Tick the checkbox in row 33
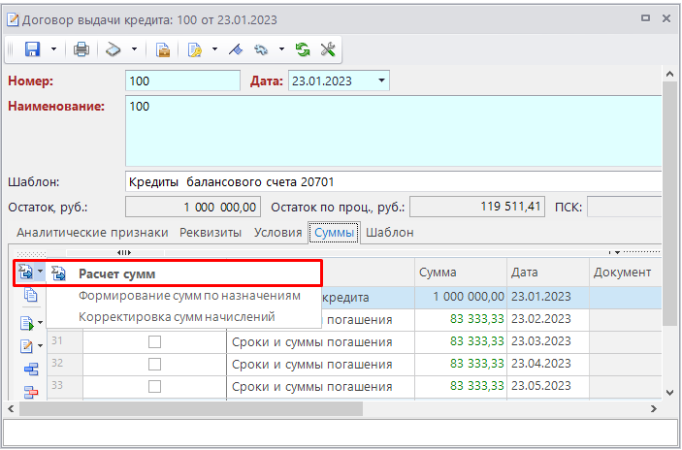Image resolution: width=682 pixels, height=450 pixels. click(x=154, y=386)
